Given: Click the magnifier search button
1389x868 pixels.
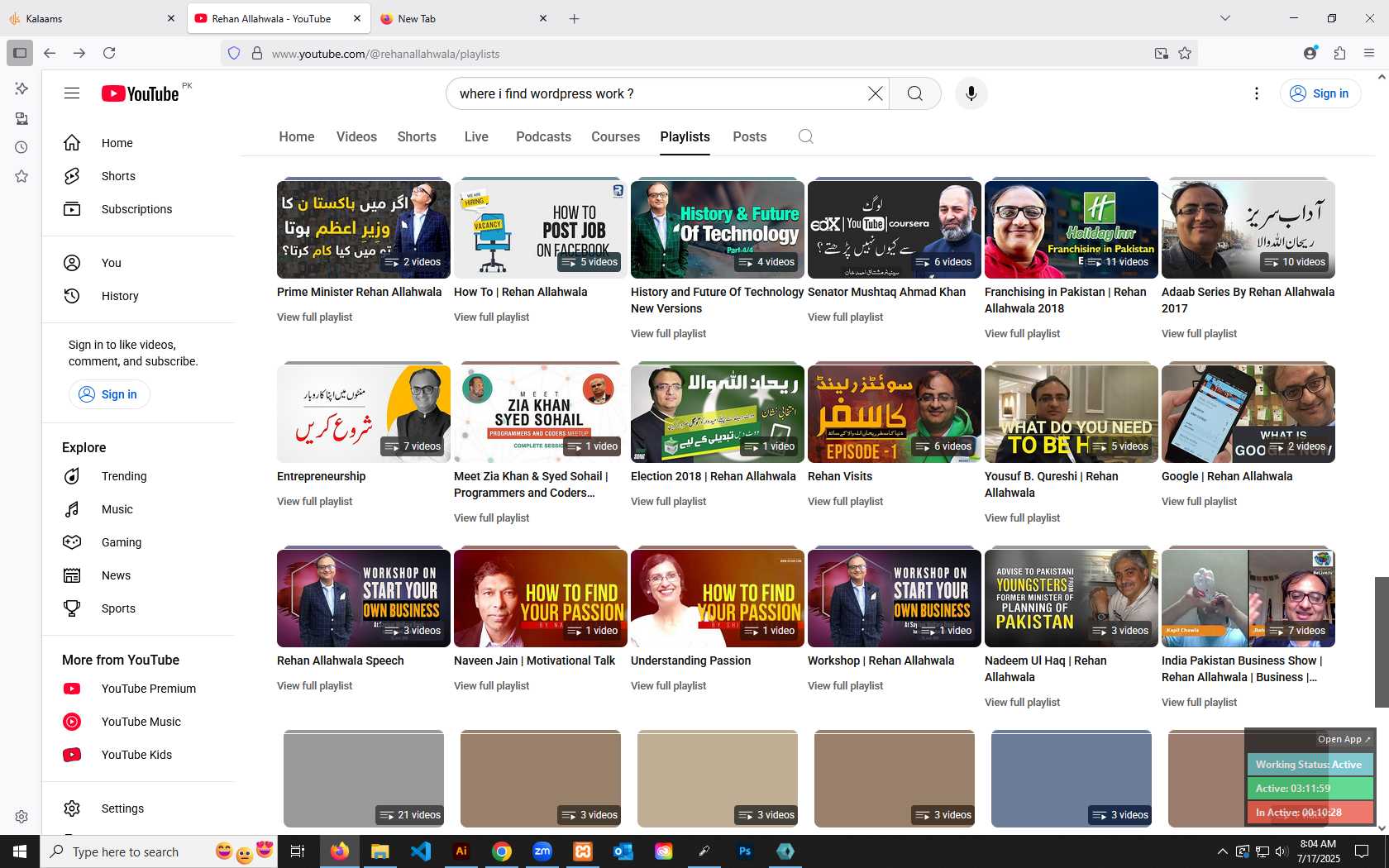Looking at the screenshot, I should [914, 93].
